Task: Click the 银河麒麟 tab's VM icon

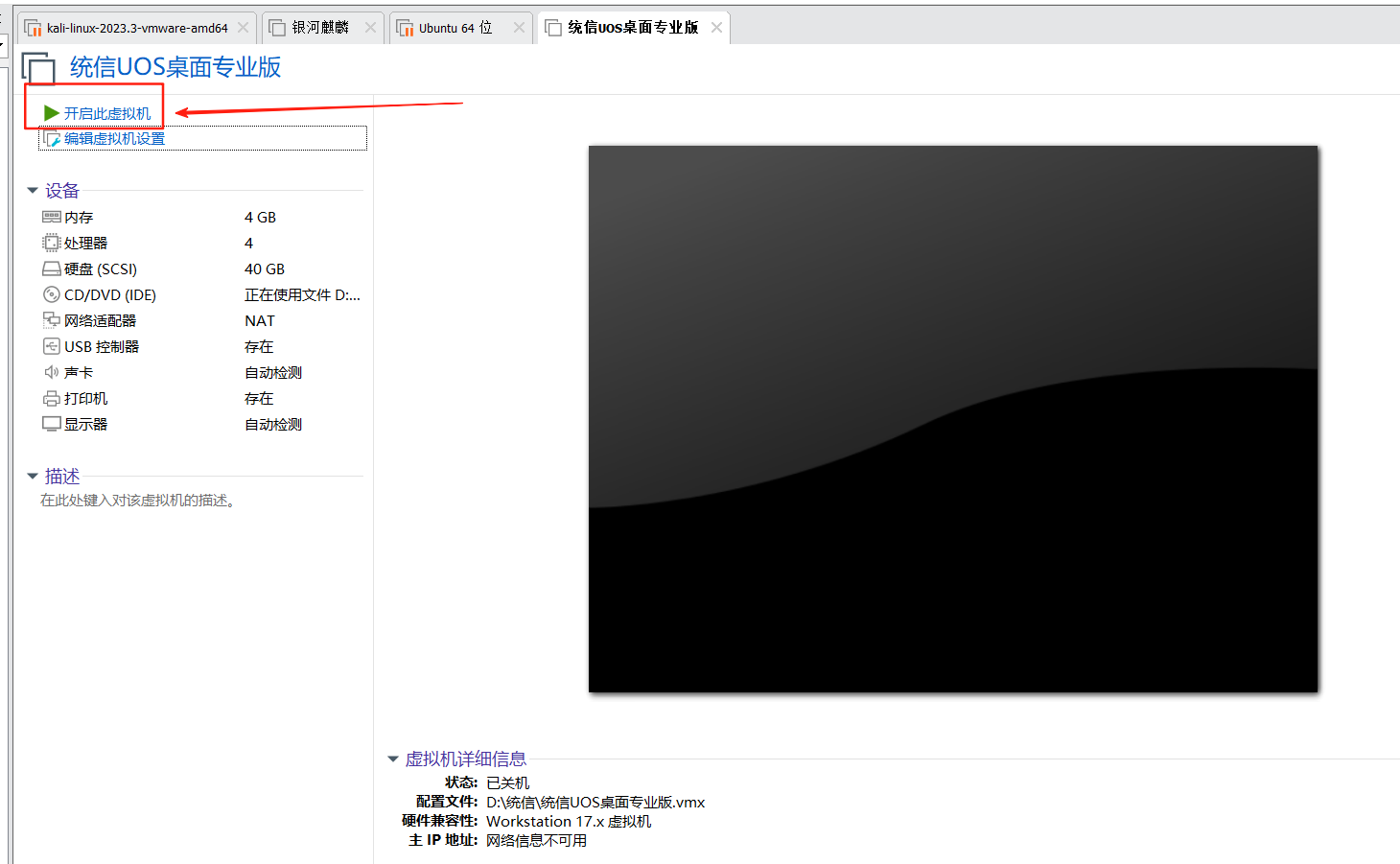Action: click(x=277, y=28)
